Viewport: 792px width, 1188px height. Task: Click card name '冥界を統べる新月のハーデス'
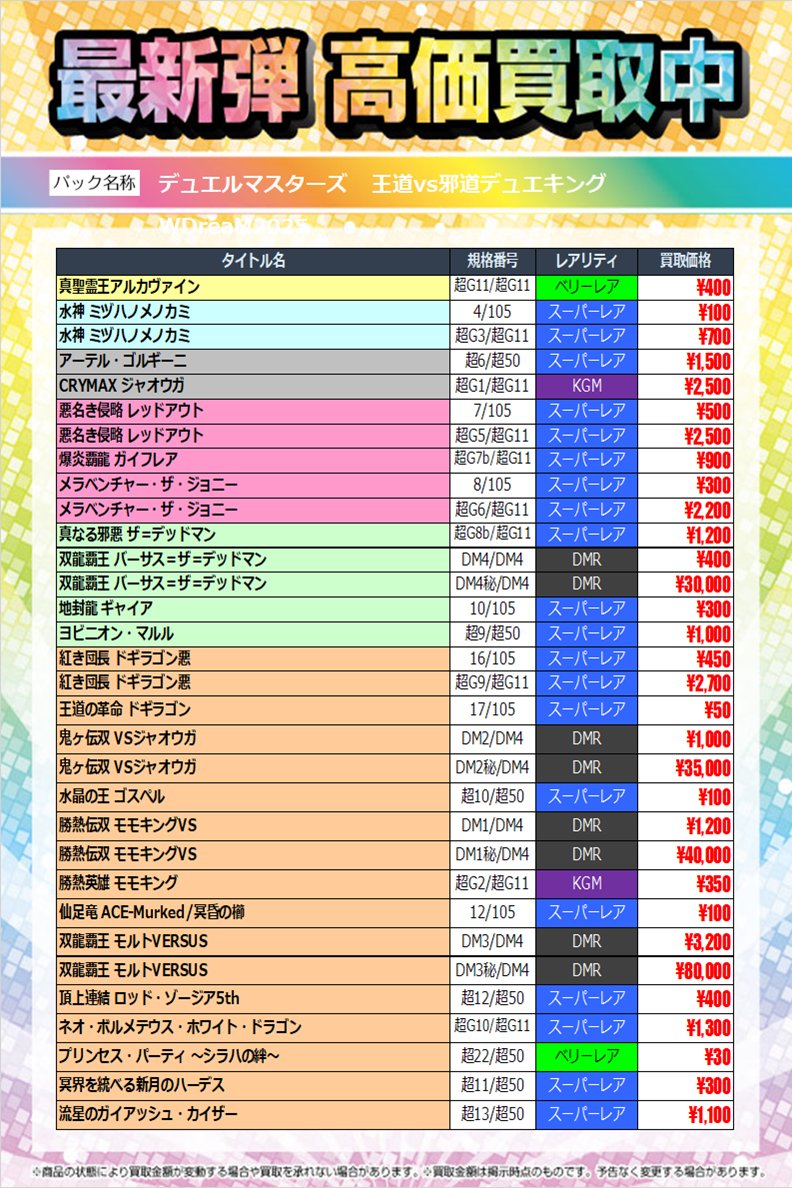(142, 1085)
